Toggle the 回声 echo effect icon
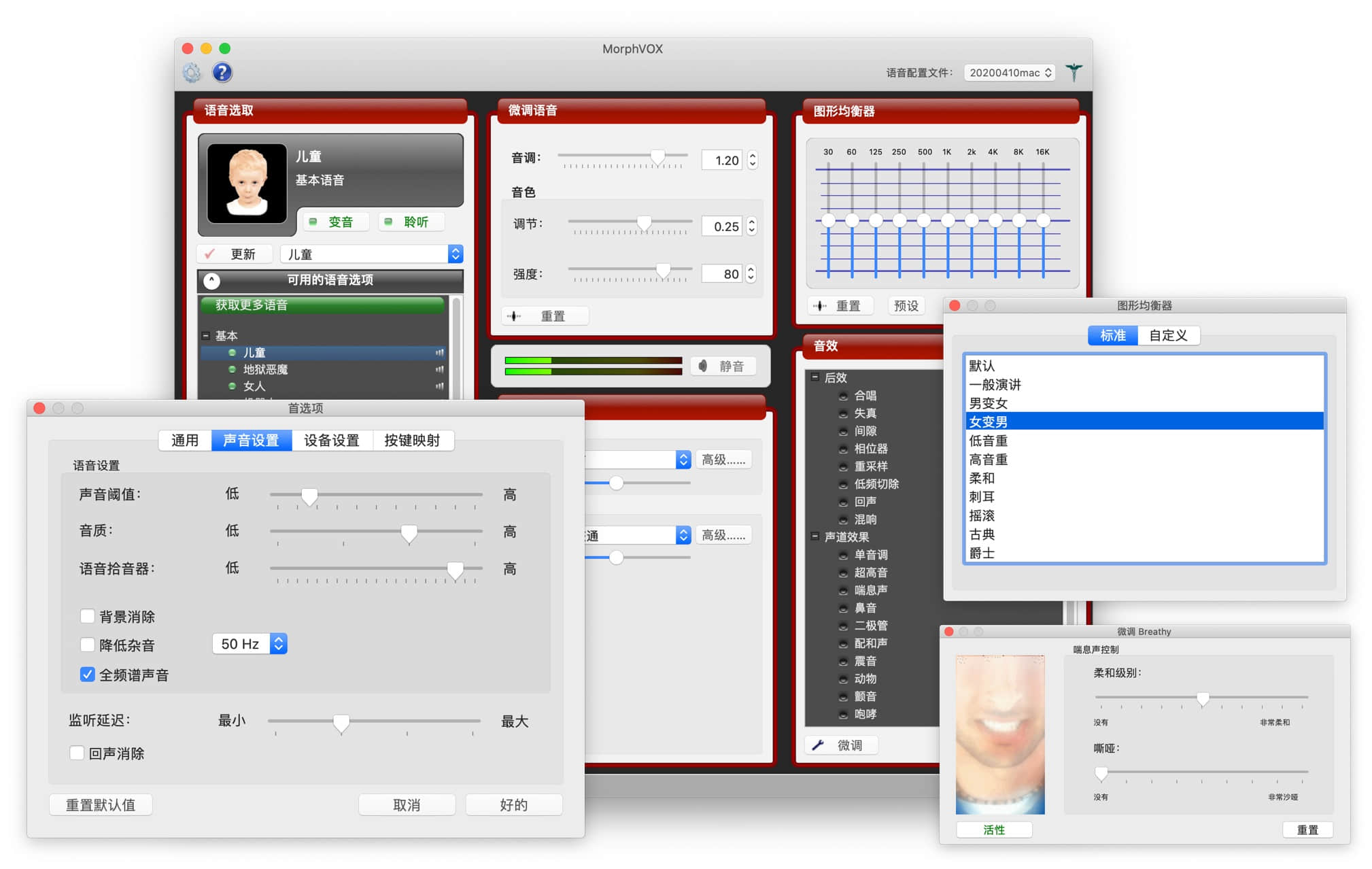1372x869 pixels. (843, 502)
